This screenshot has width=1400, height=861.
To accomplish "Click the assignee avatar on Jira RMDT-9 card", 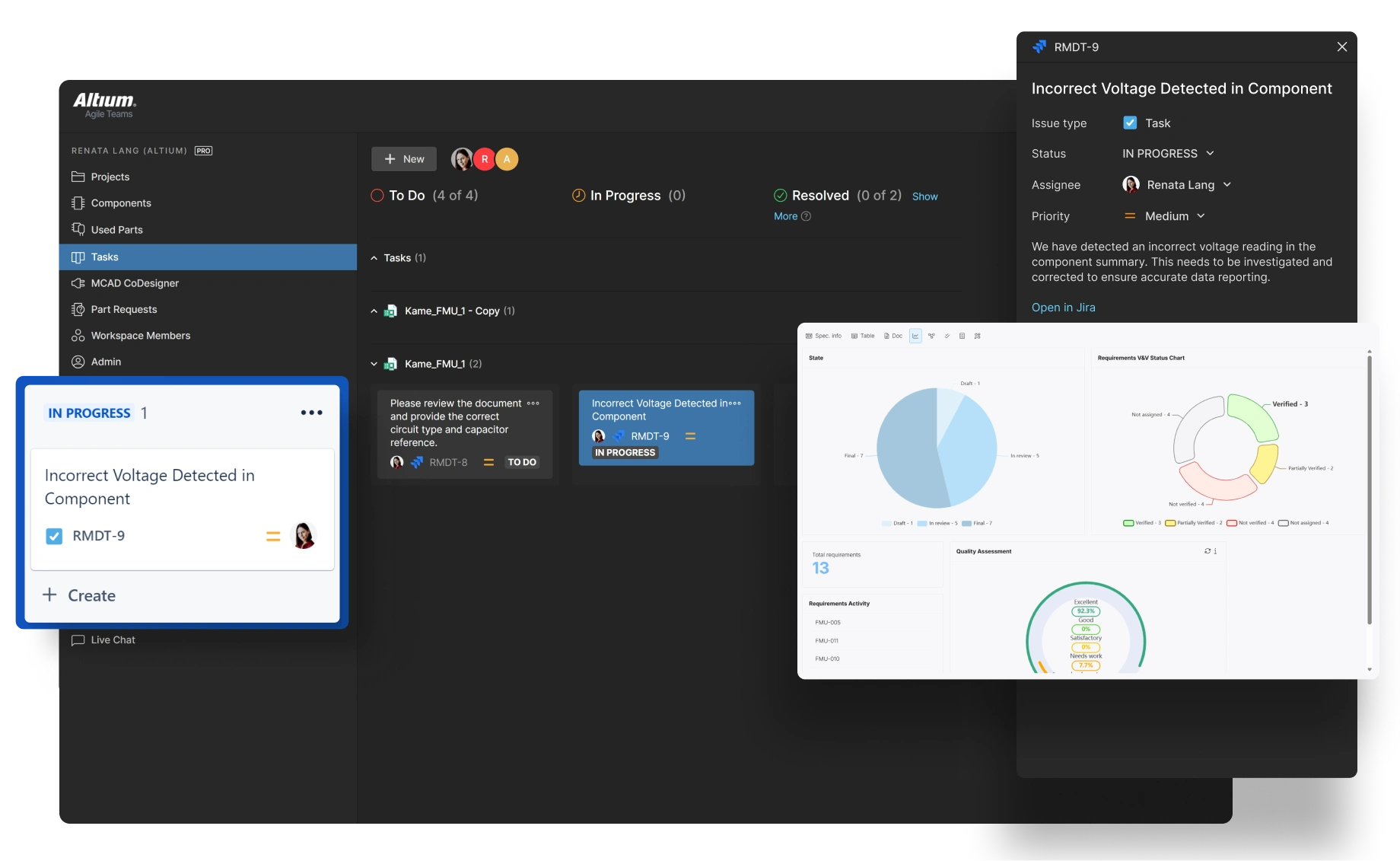I will click(x=304, y=536).
